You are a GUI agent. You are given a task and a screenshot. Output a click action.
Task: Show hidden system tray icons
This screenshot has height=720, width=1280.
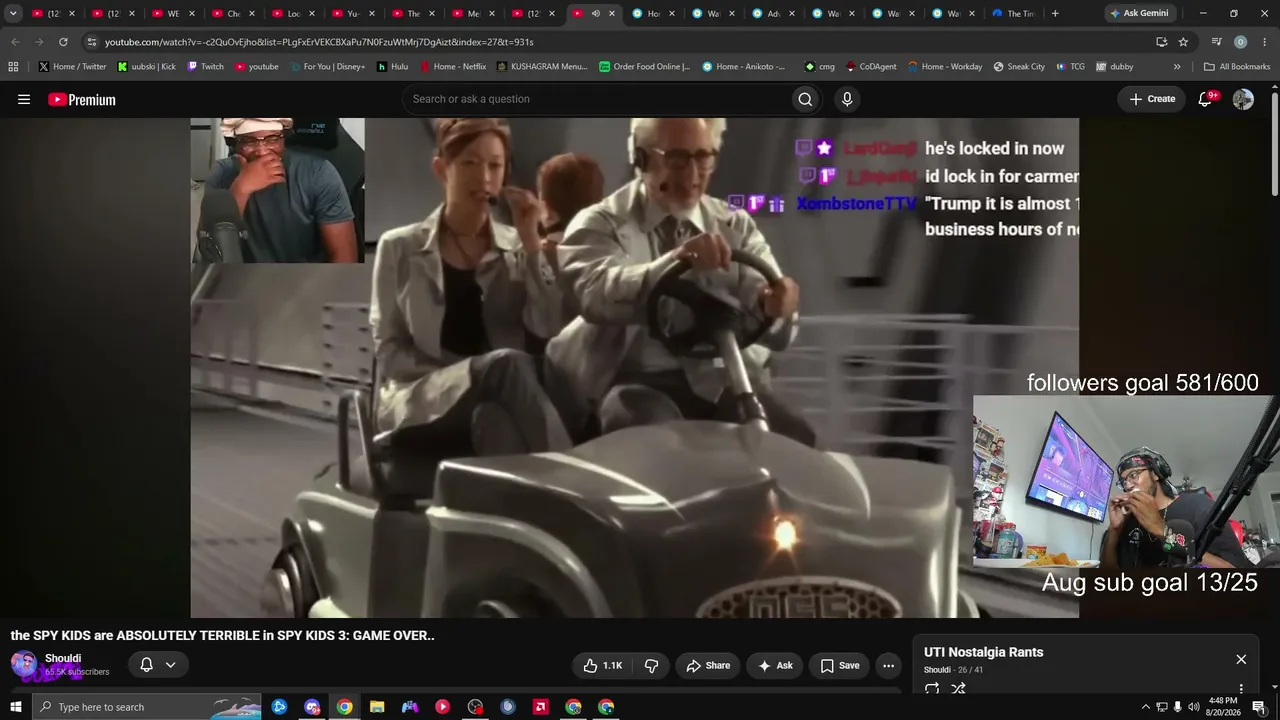1146,707
